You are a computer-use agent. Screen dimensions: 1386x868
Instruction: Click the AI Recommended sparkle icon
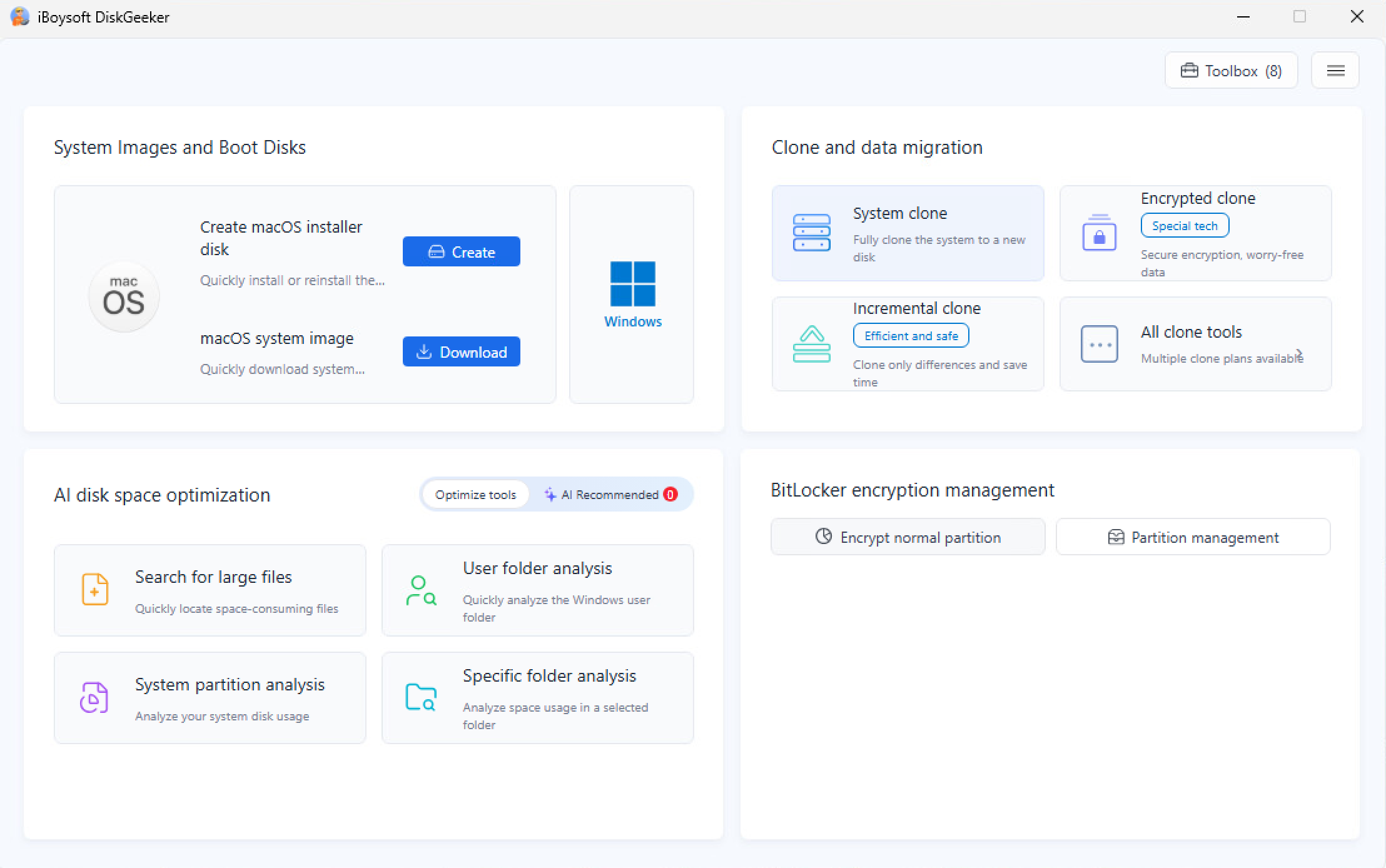click(550, 495)
